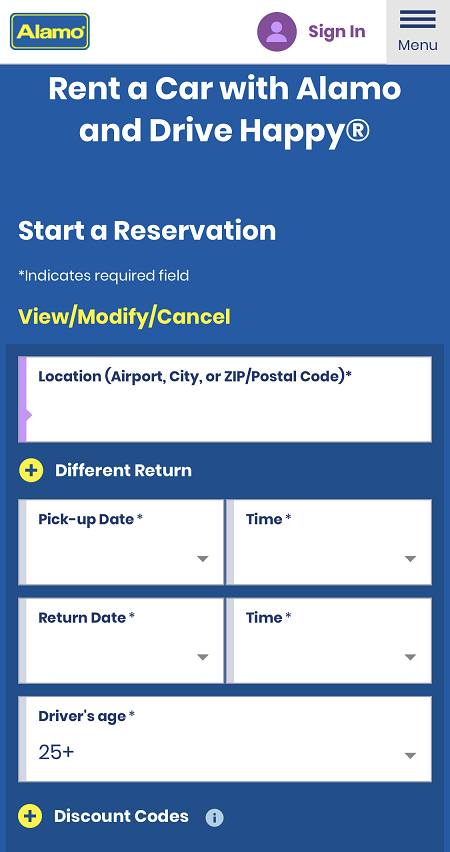
Task: Expand the Discount Codes section
Action: [121, 816]
